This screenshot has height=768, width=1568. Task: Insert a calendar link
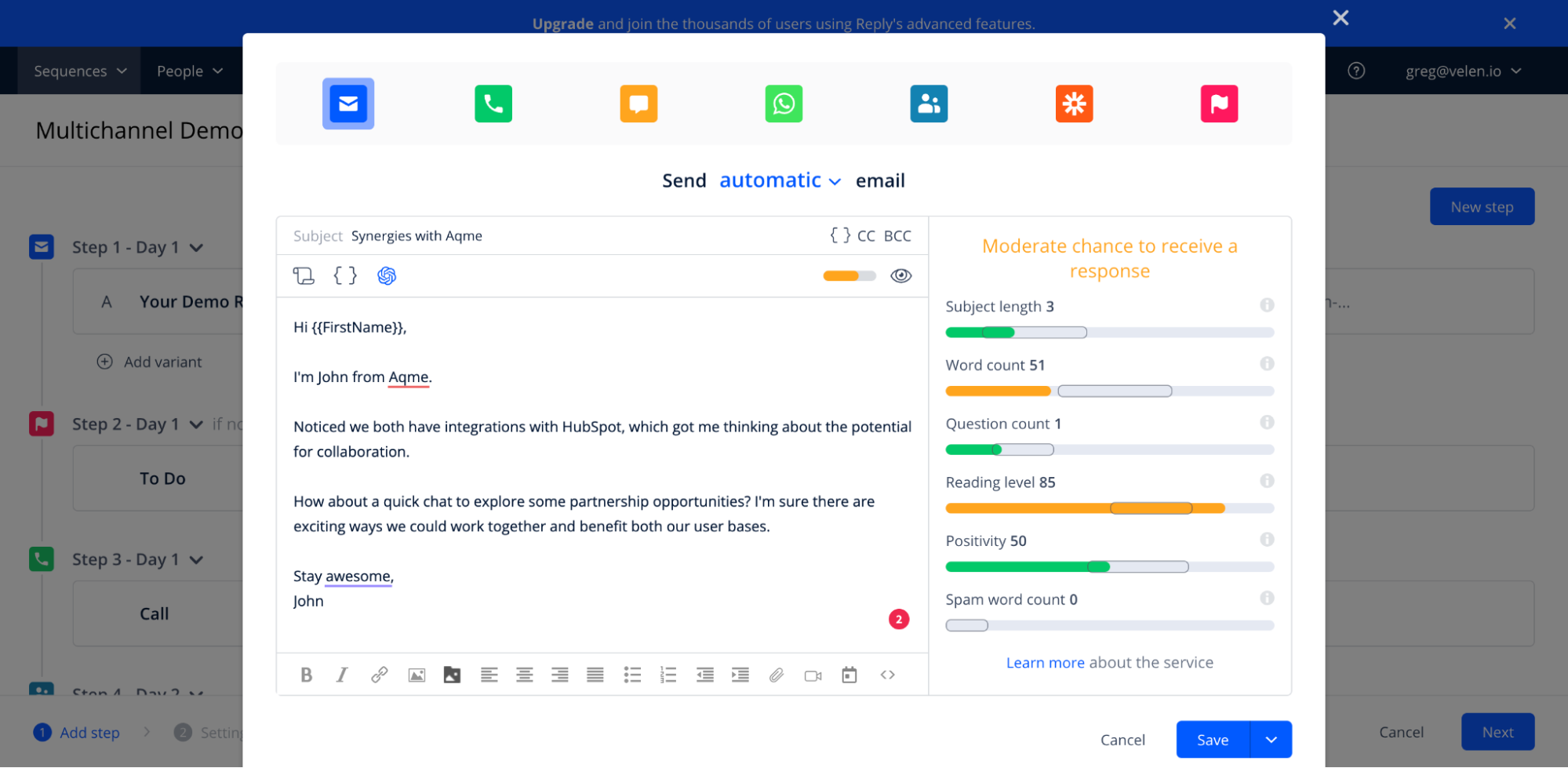[x=849, y=675]
